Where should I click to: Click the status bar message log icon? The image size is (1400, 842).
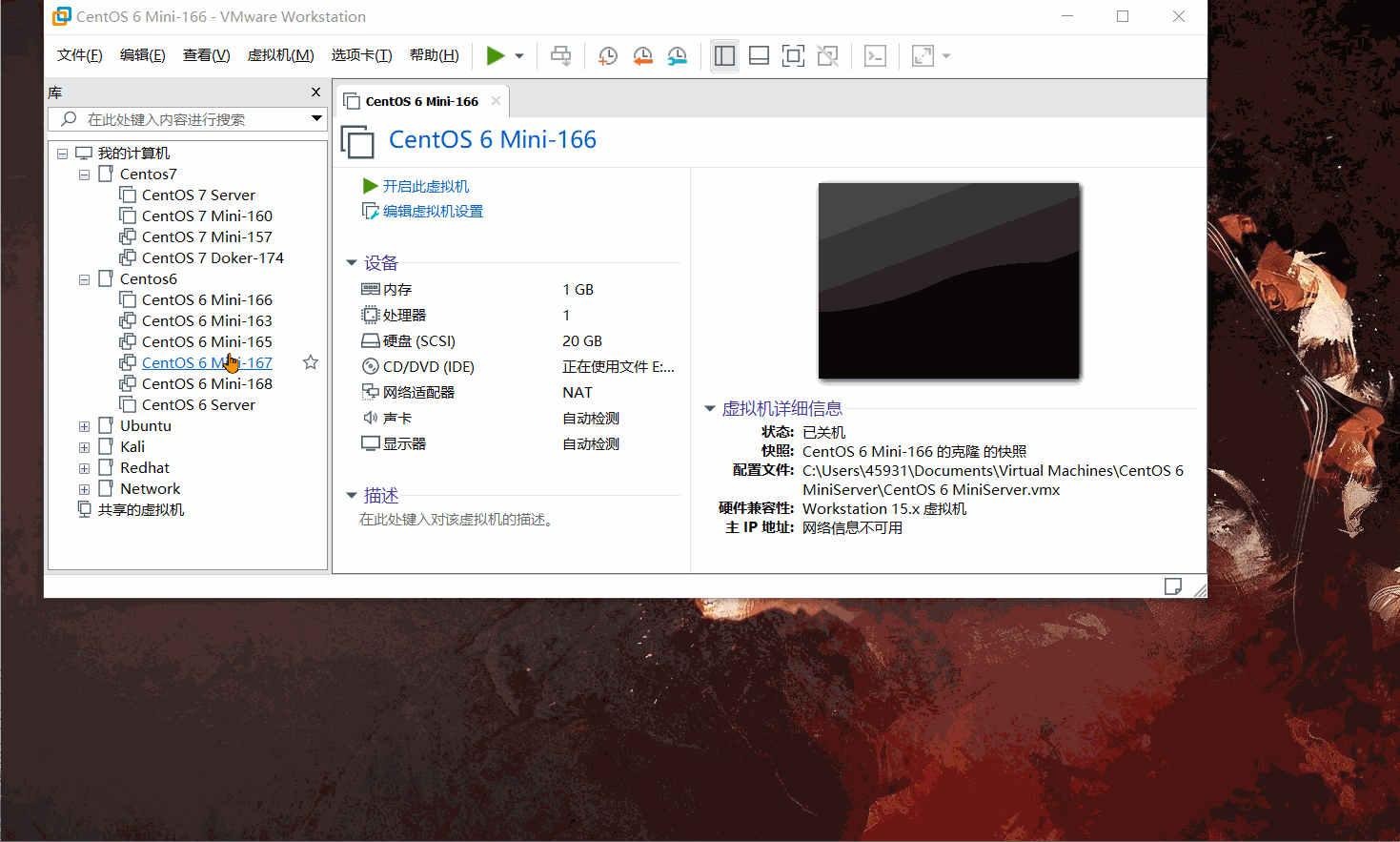[x=1173, y=586]
